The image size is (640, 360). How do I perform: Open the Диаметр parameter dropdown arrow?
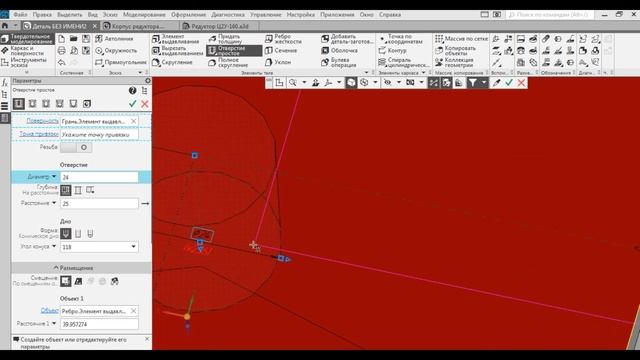click(x=54, y=177)
